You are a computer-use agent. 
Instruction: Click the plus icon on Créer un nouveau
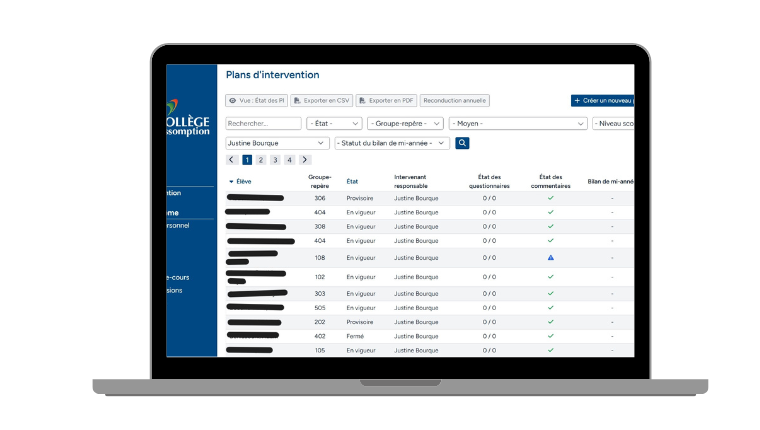coord(577,101)
